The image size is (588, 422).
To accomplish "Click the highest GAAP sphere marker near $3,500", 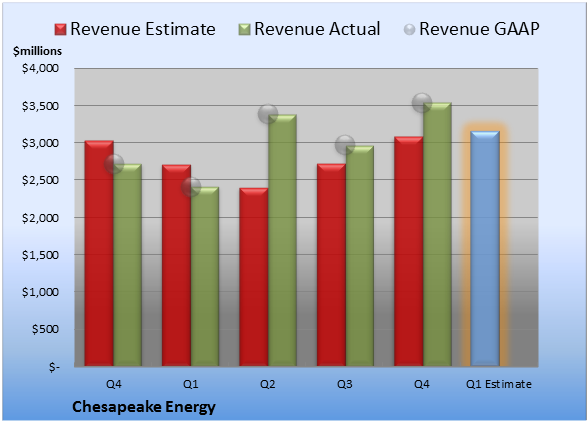I will coord(422,102).
